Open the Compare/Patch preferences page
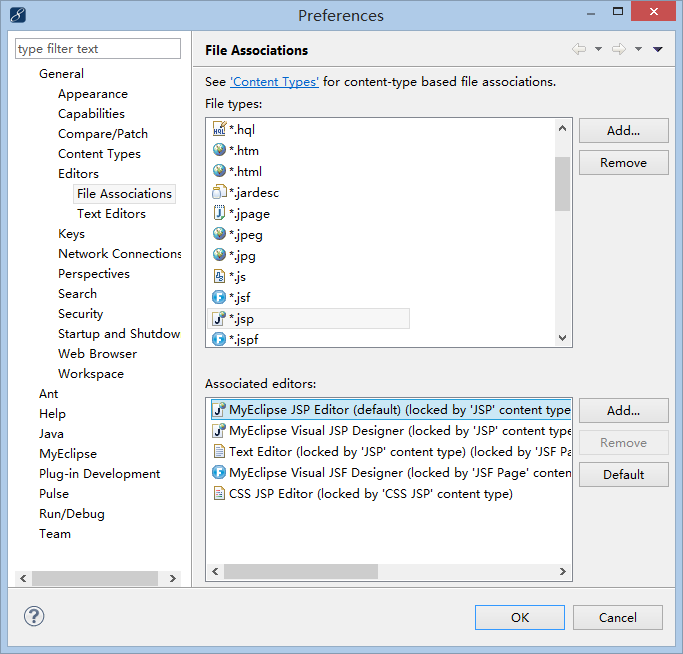 tap(103, 134)
